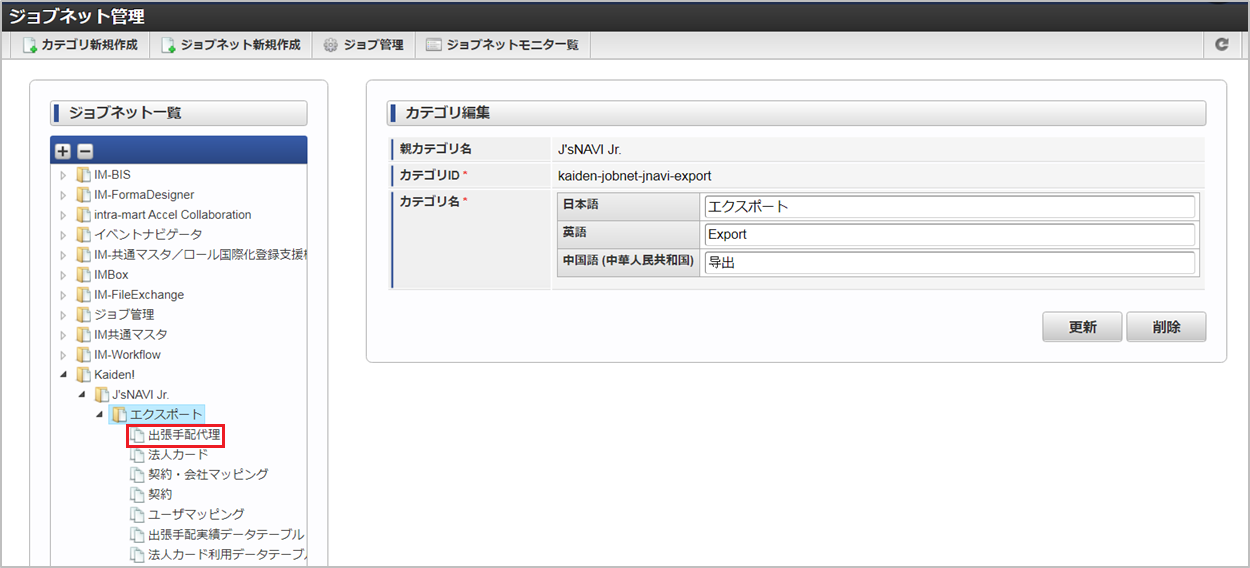Expand the IM-FormaDesigner node arrow

(64, 195)
